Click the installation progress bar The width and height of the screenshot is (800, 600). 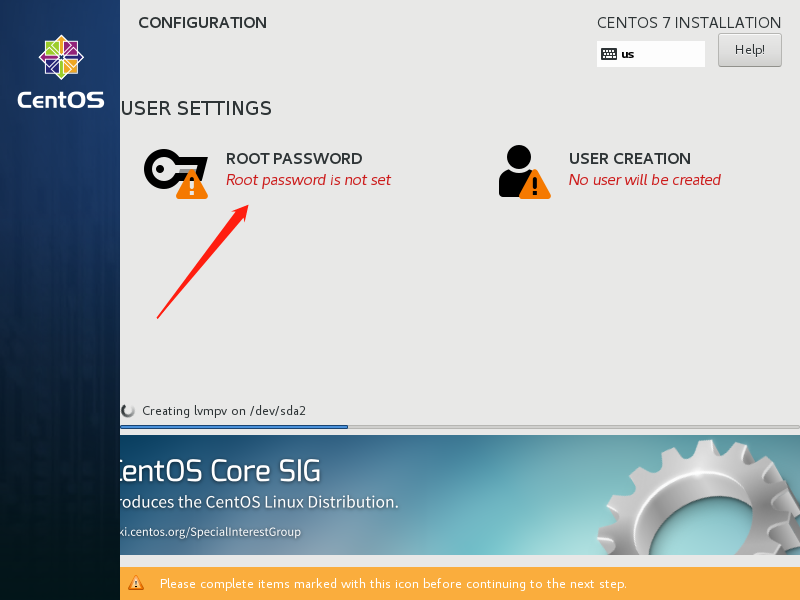point(460,427)
